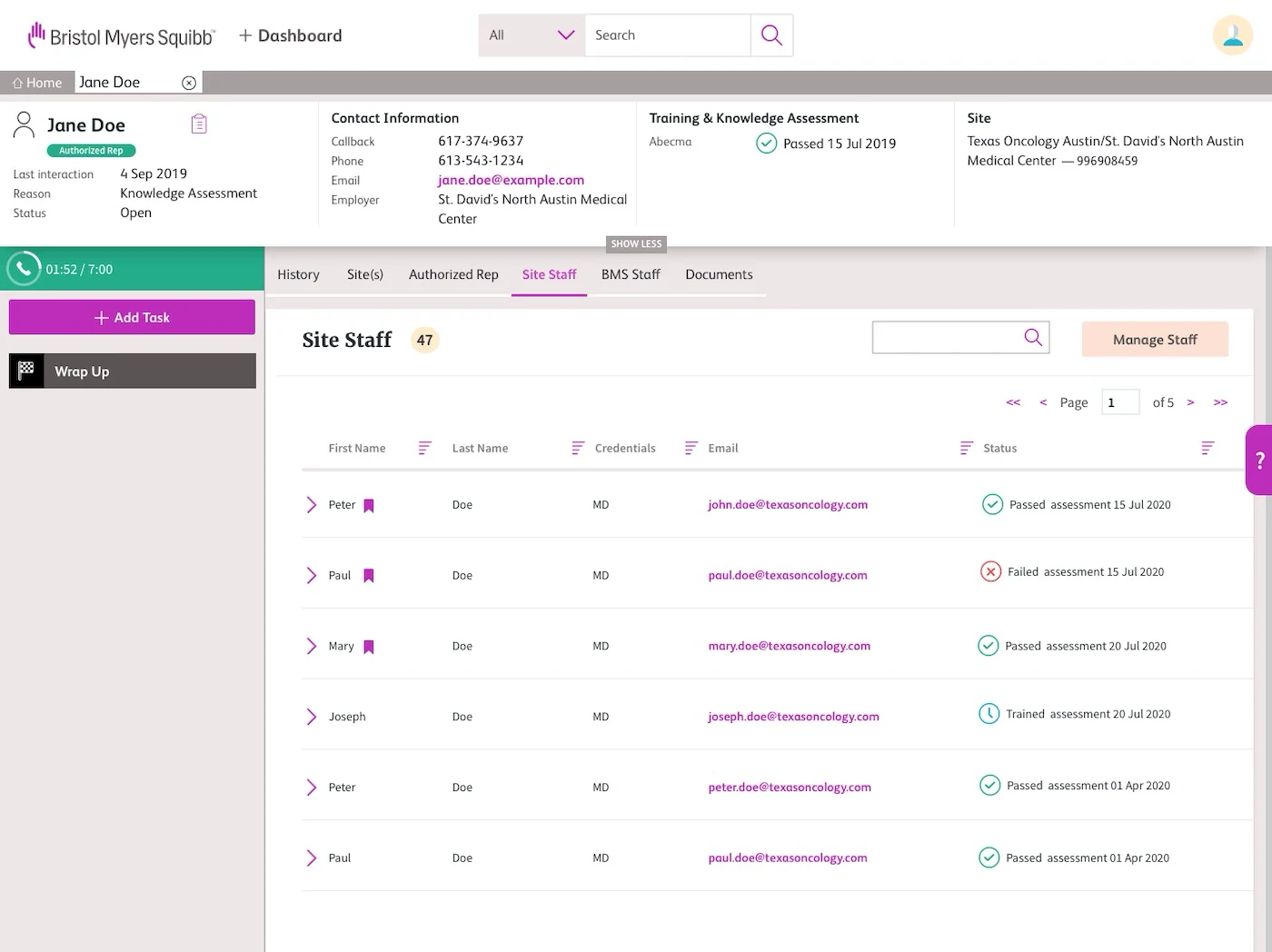
Task: Click the magnifier in Site Staff search
Action: (x=1033, y=337)
